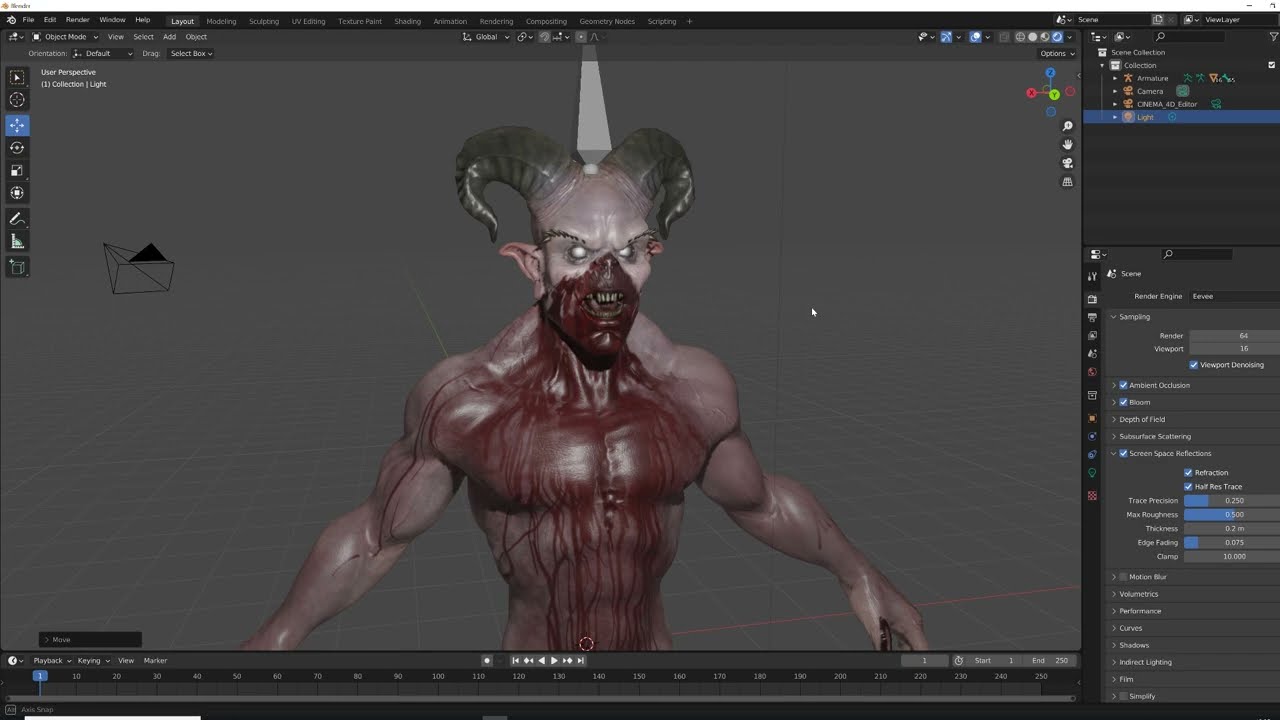1280x720 pixels.
Task: Toggle X-ray mode in viewport header
Action: pos(1002,37)
